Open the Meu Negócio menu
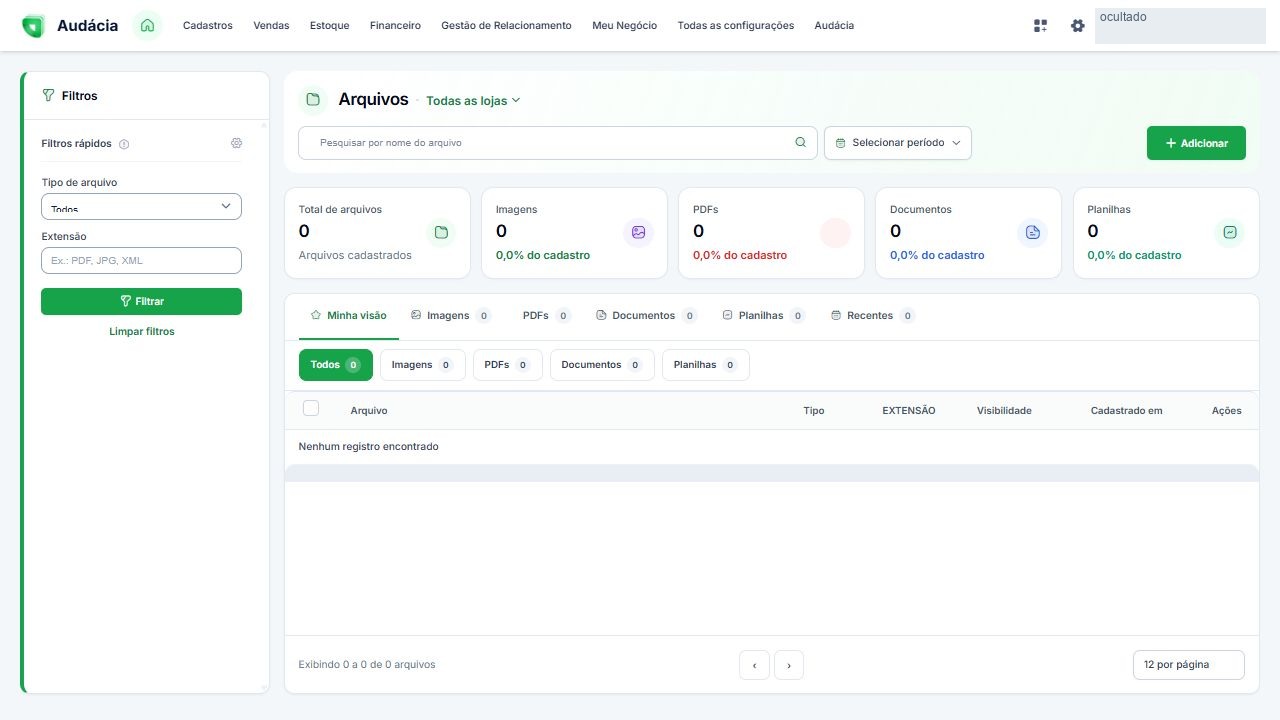Viewport: 1280px width, 720px height. (x=624, y=26)
